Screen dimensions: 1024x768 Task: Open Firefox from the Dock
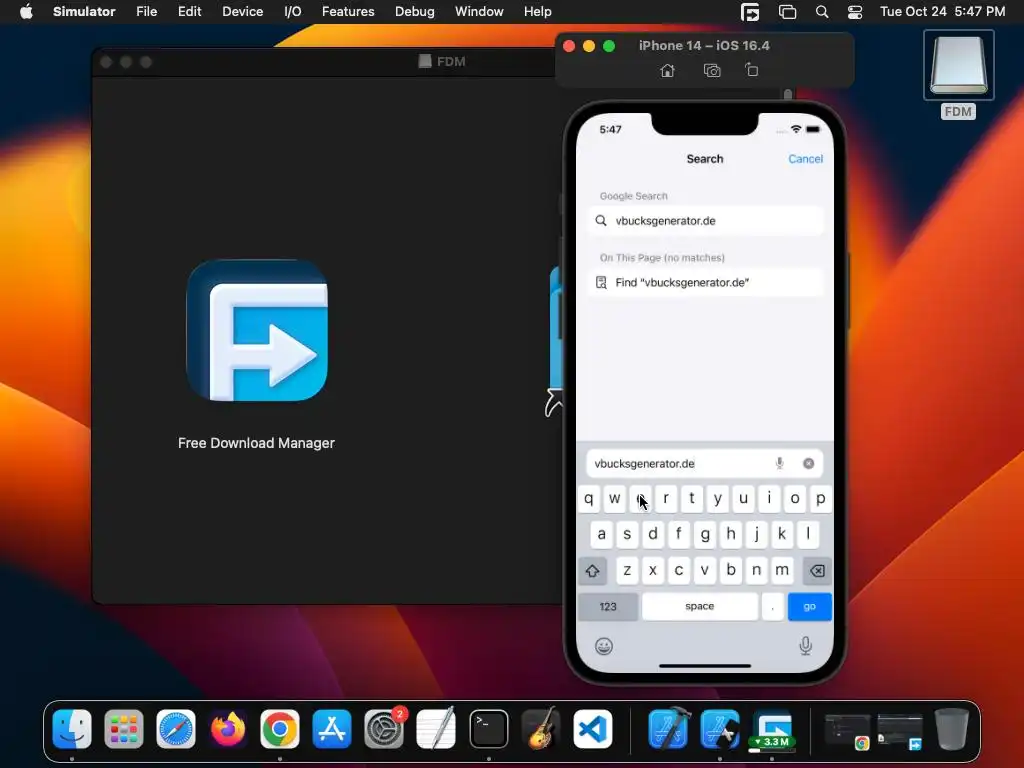coord(228,729)
